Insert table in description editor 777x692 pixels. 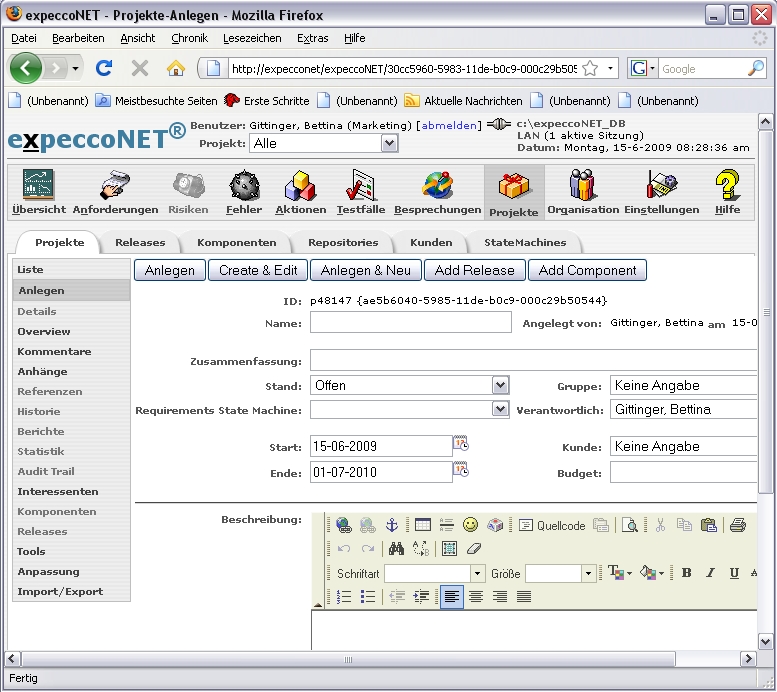(422, 525)
